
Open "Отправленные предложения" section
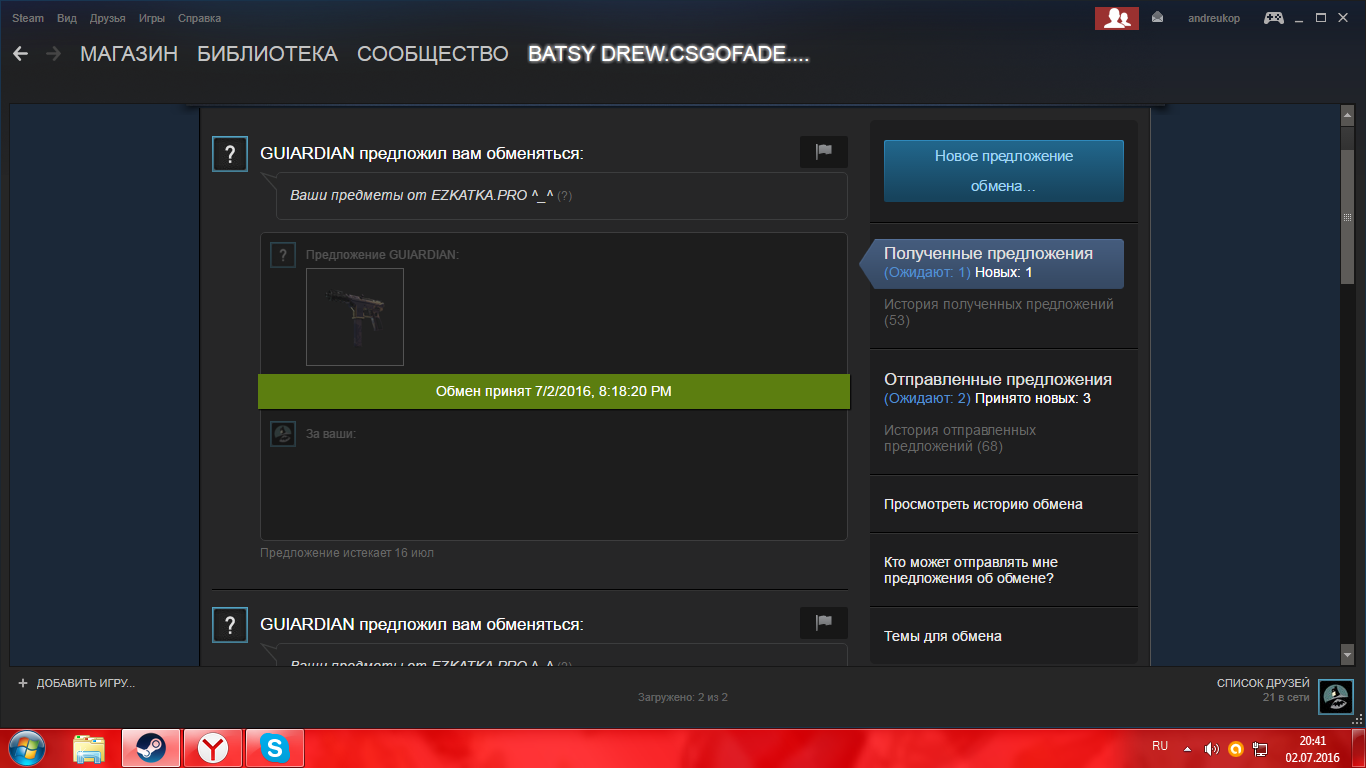(998, 379)
